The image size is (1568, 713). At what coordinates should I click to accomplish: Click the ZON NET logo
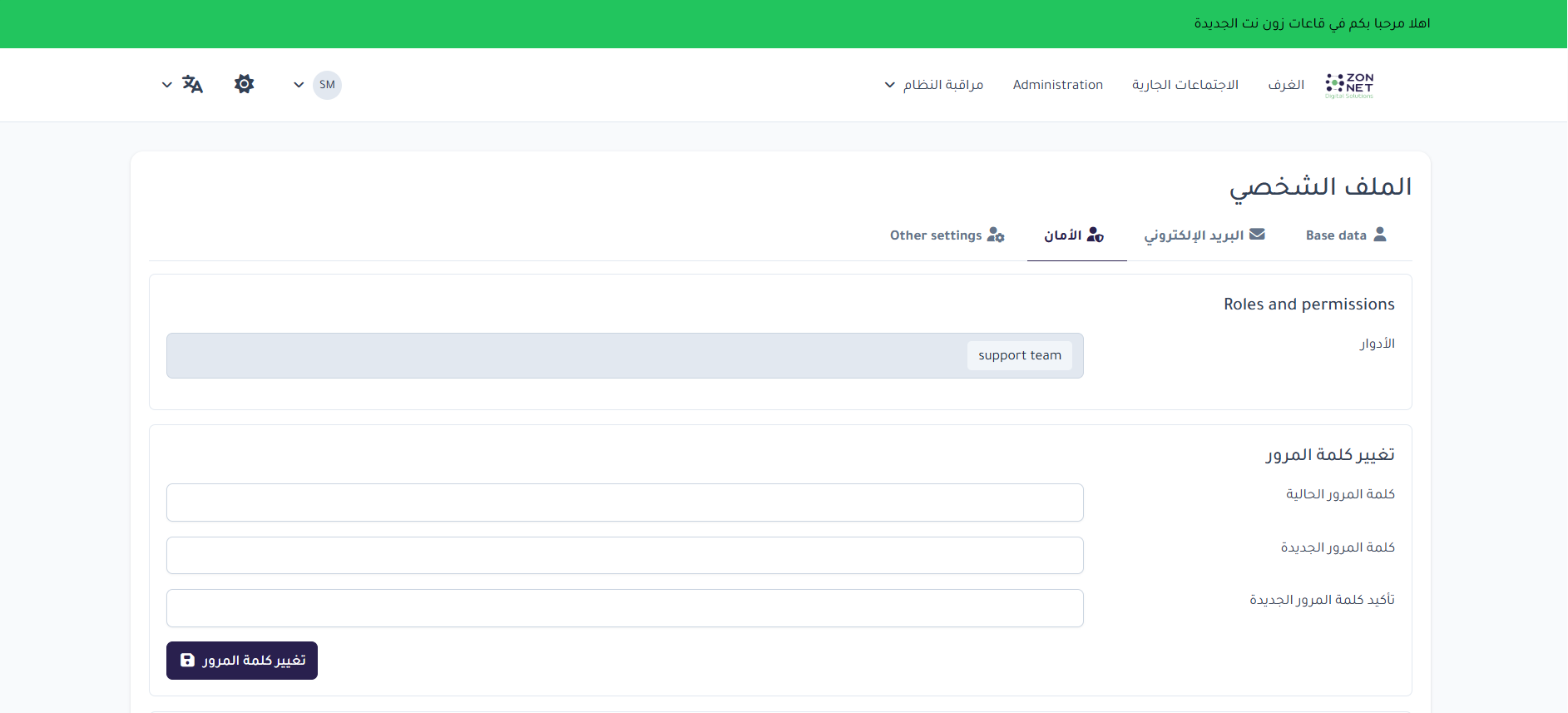[x=1349, y=85]
